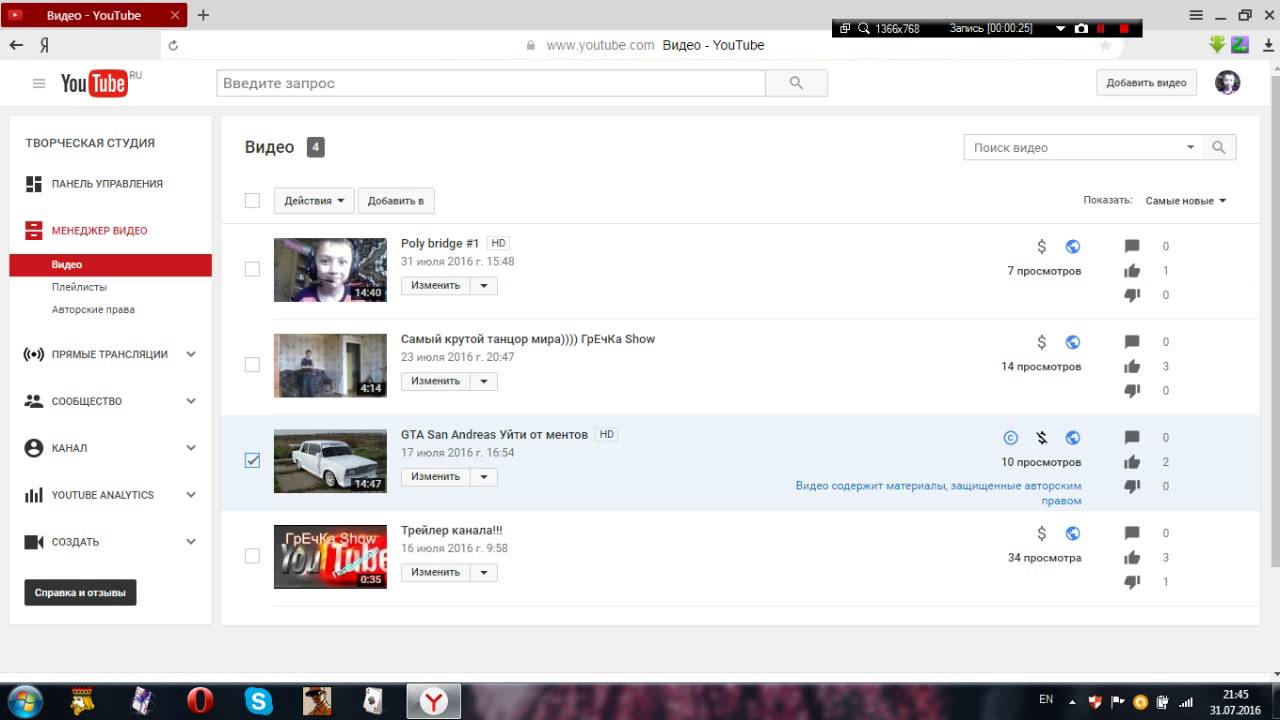Reload the page with refresh icon
Image resolution: width=1280 pixels, height=720 pixels.
click(x=173, y=45)
